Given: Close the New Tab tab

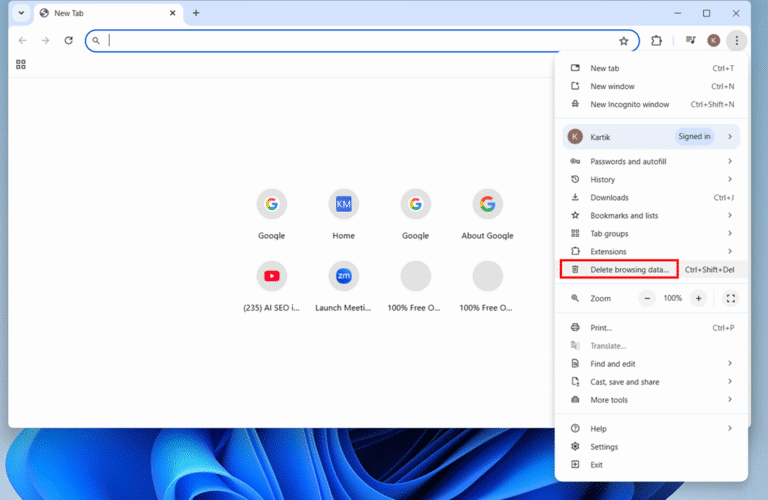Looking at the screenshot, I should [x=172, y=13].
